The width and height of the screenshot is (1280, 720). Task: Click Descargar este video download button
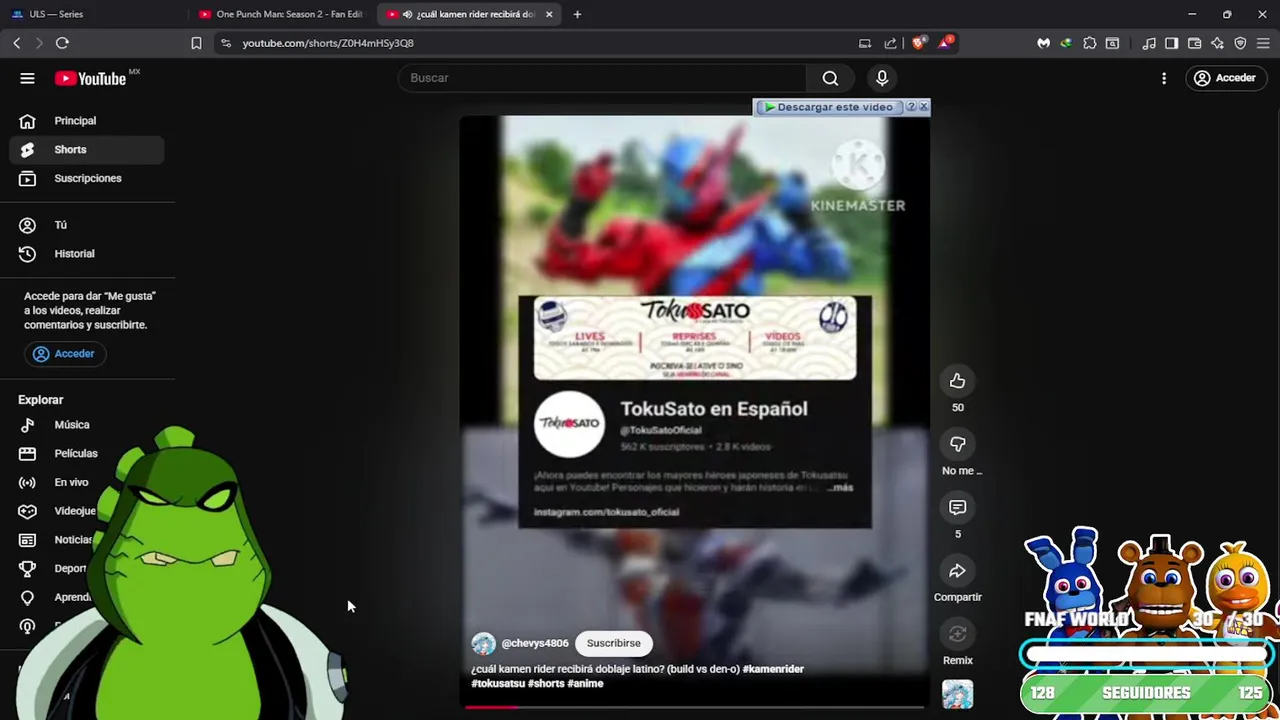pos(829,107)
